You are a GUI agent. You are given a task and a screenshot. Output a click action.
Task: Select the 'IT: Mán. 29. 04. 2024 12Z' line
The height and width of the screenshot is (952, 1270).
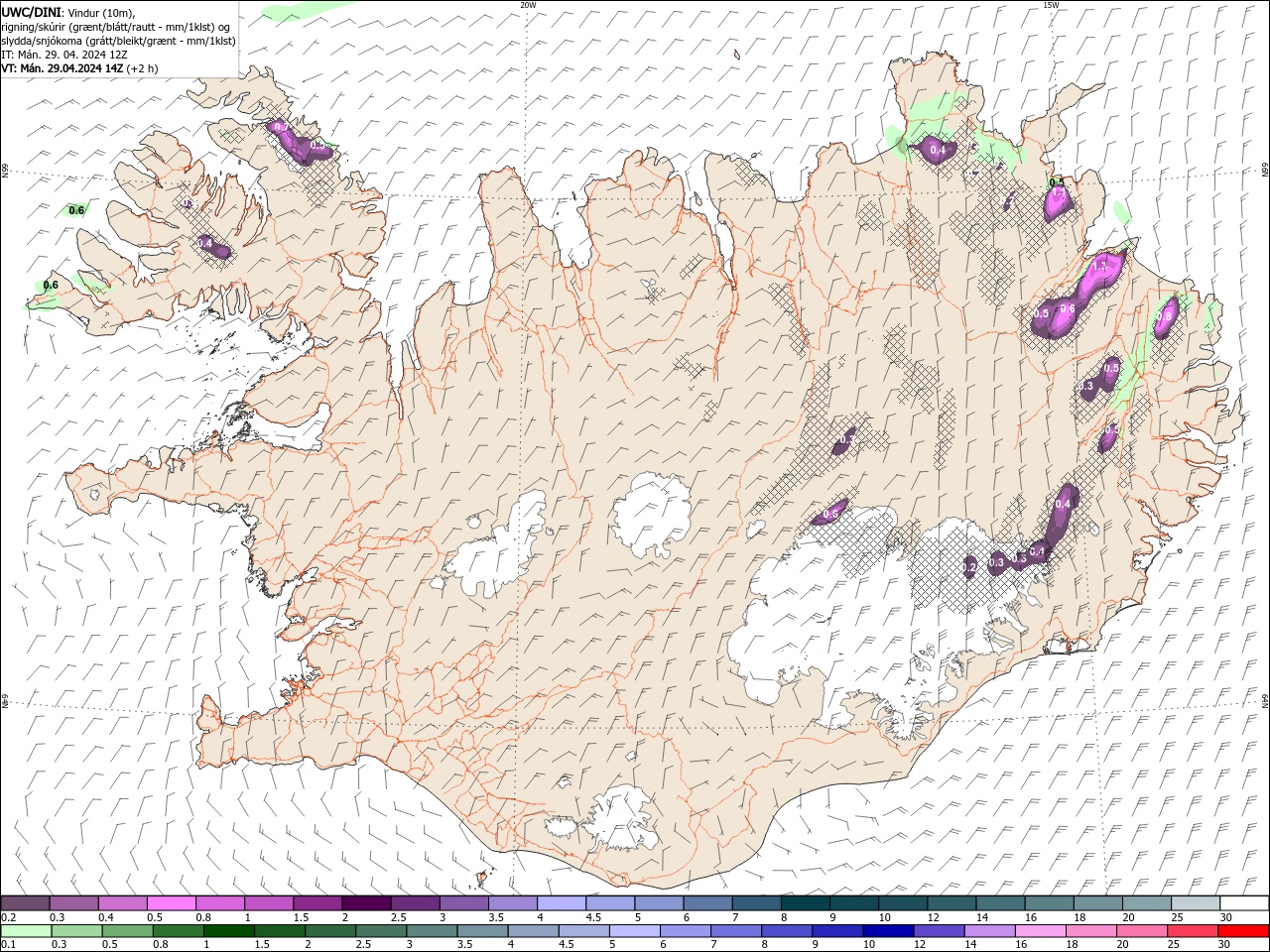click(66, 55)
